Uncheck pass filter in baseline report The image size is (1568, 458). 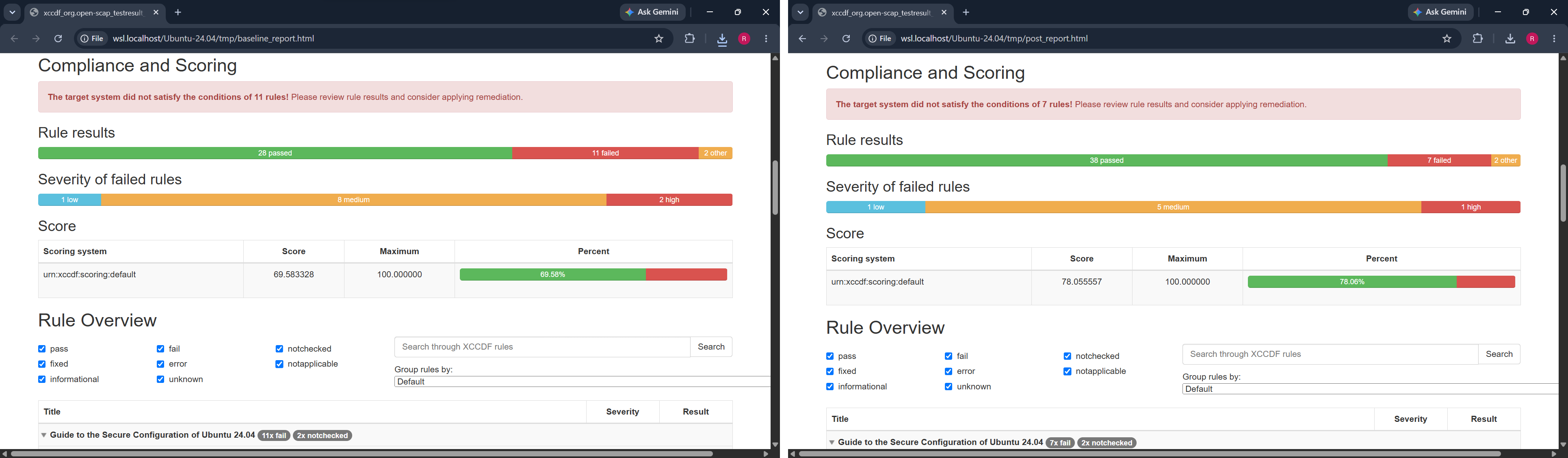pos(42,348)
